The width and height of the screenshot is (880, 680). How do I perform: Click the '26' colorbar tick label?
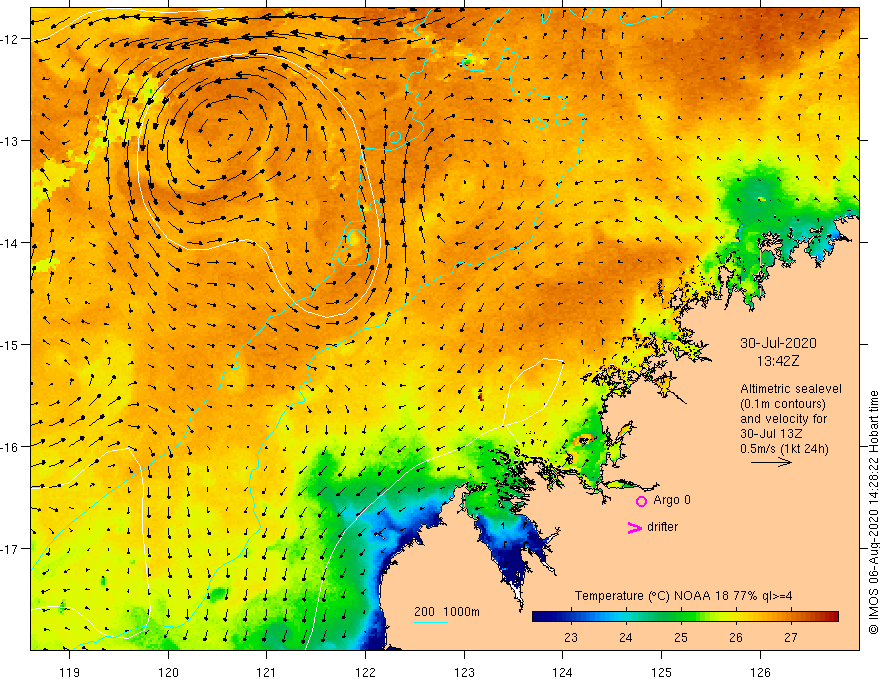pos(736,637)
